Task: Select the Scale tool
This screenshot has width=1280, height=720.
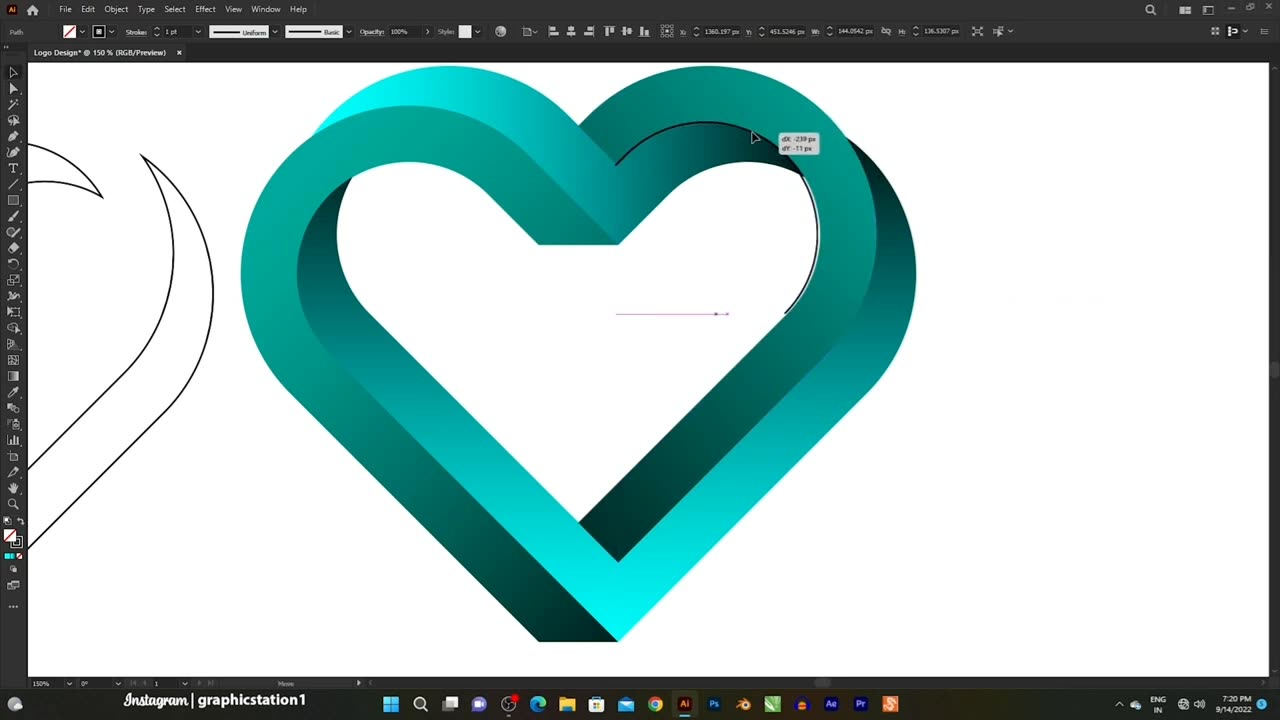Action: tap(13, 279)
